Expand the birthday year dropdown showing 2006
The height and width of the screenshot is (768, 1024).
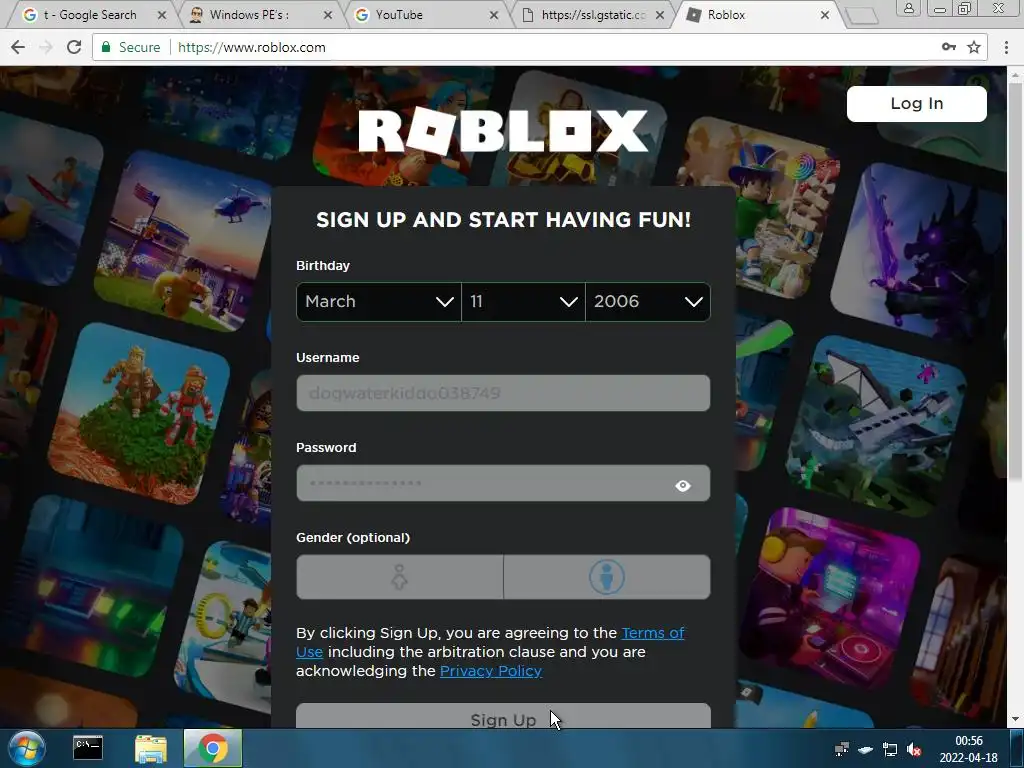tap(648, 302)
